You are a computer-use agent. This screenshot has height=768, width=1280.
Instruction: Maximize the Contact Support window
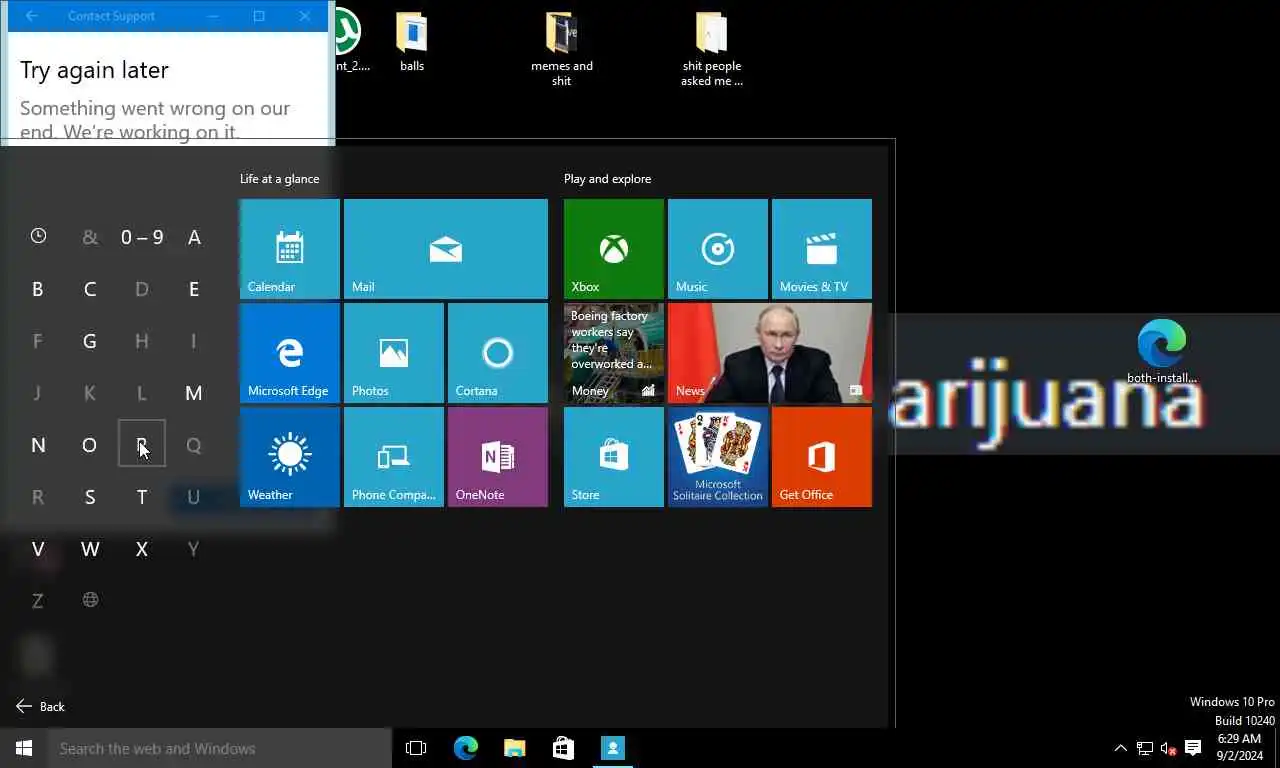point(259,16)
